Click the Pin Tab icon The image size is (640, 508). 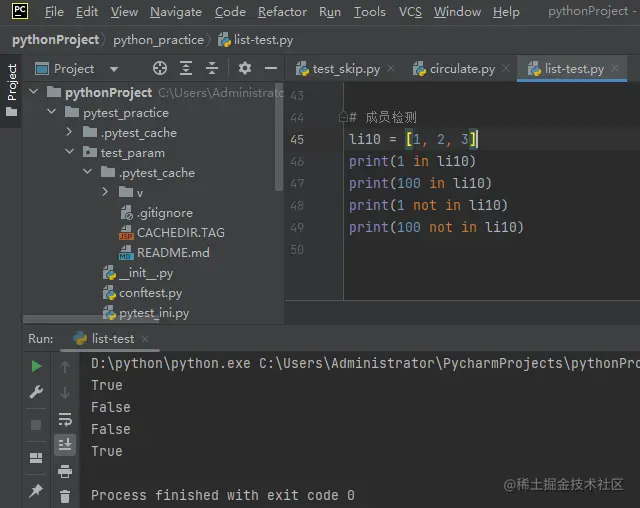pos(36,491)
